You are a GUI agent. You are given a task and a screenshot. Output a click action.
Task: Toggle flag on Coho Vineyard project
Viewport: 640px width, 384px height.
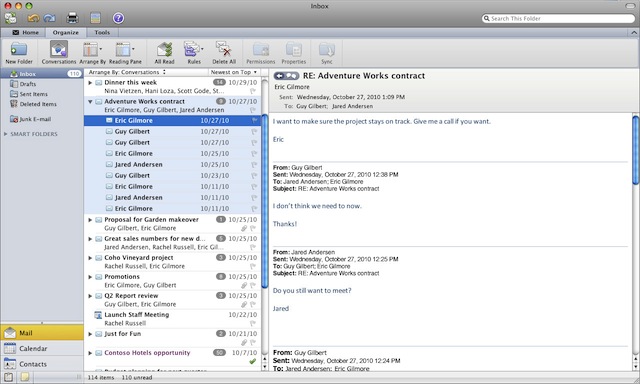[x=253, y=266]
